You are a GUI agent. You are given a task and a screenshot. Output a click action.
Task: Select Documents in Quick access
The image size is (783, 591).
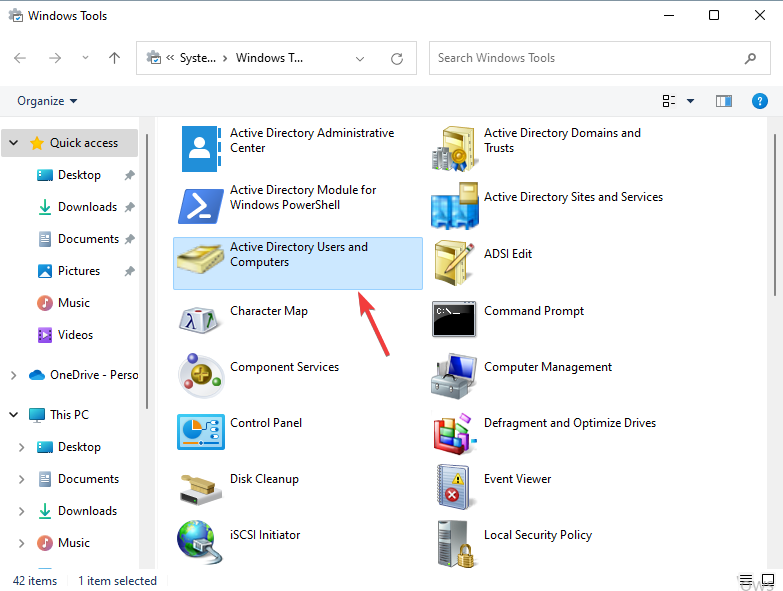pos(88,239)
